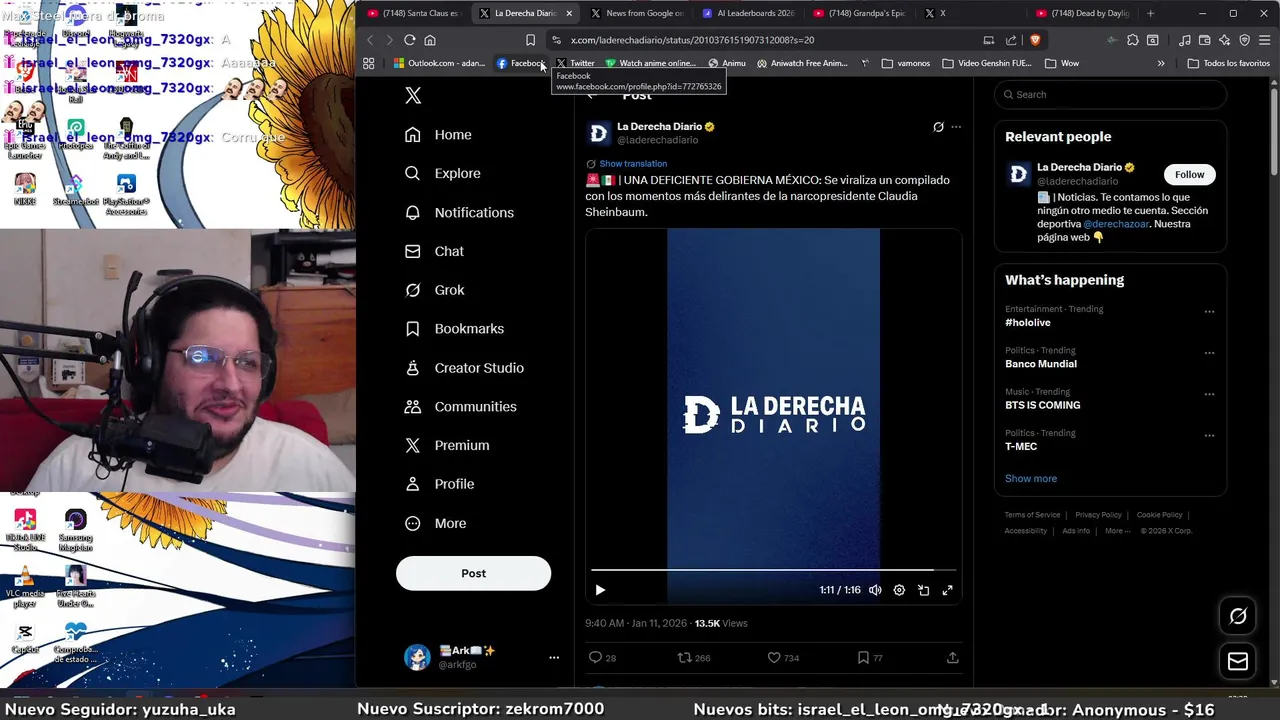Open more options for Banco Mundial trend
This screenshot has width=1280, height=720.
point(1209,353)
